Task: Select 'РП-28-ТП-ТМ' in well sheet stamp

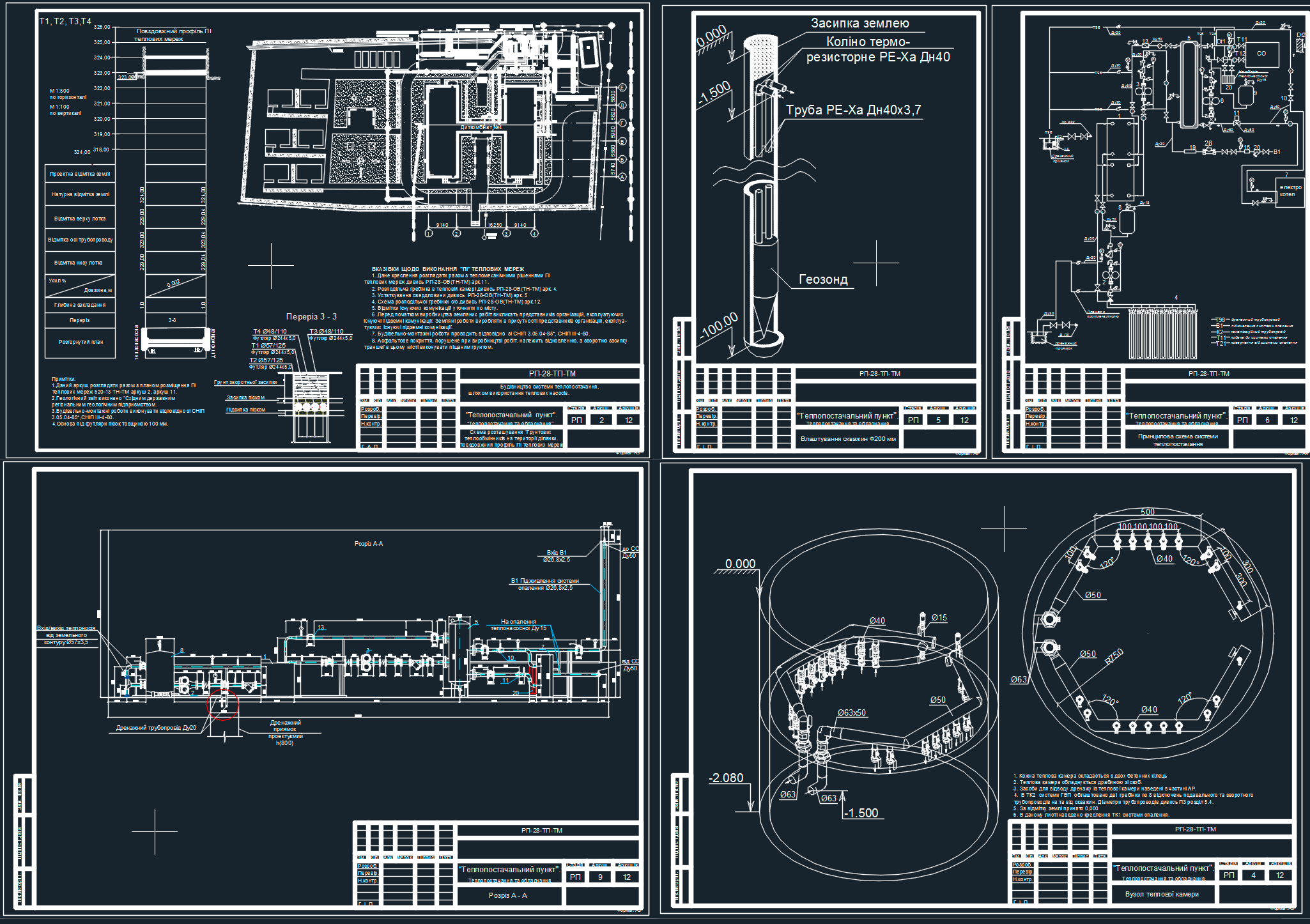Action: pyautogui.click(x=879, y=373)
